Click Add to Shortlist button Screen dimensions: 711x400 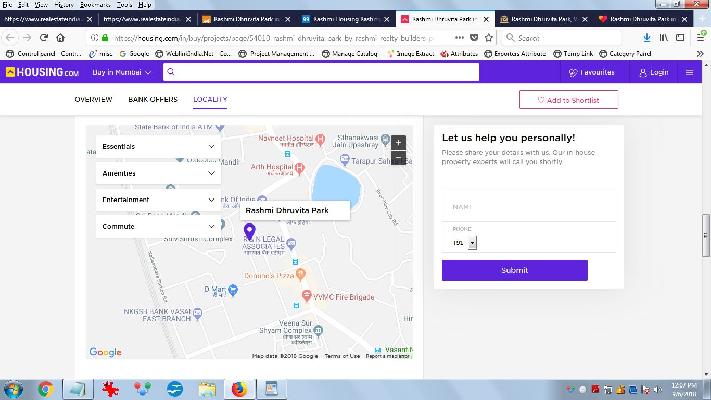[x=568, y=100]
